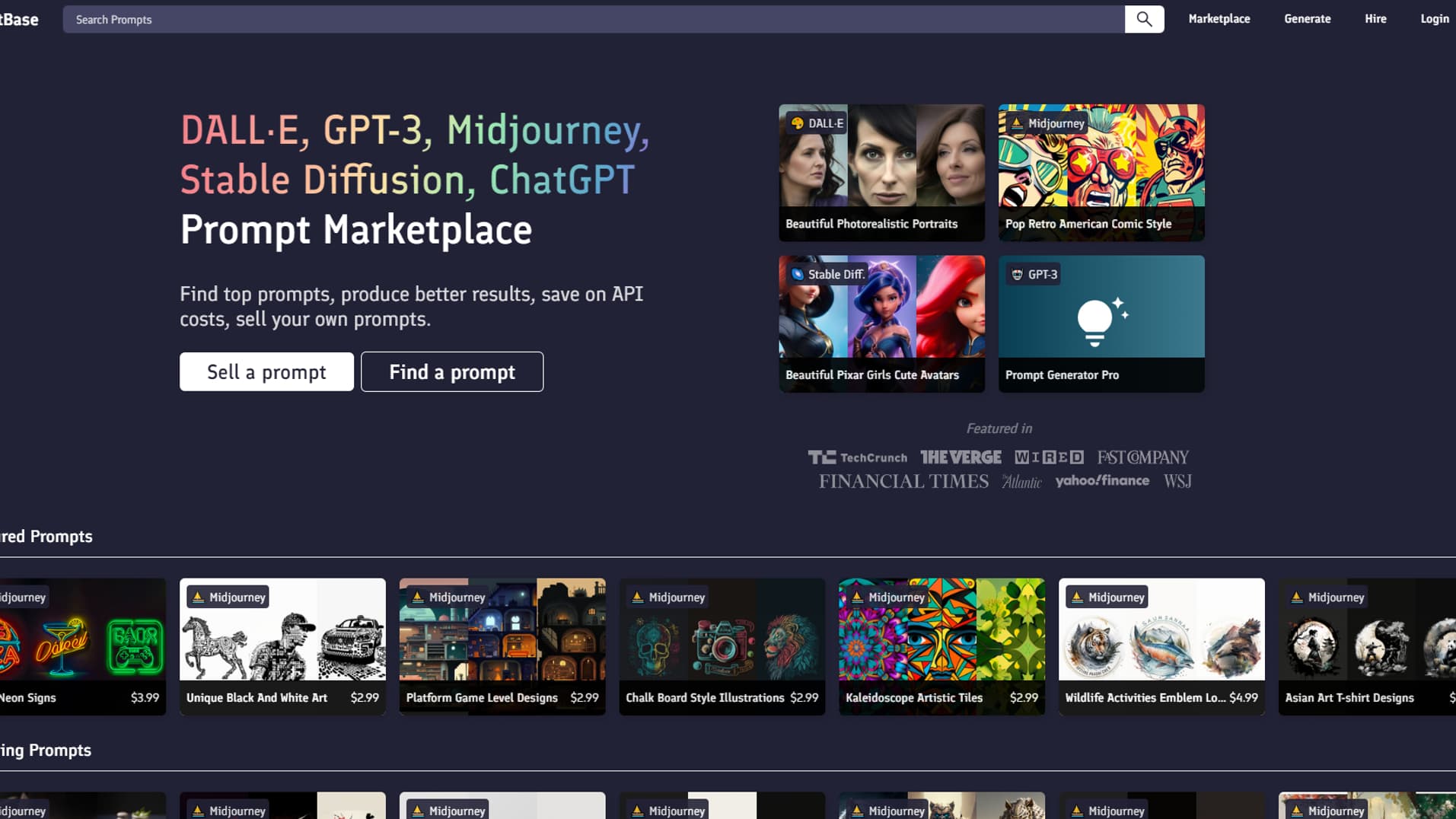Open the Atlantic logo link

tap(1021, 481)
